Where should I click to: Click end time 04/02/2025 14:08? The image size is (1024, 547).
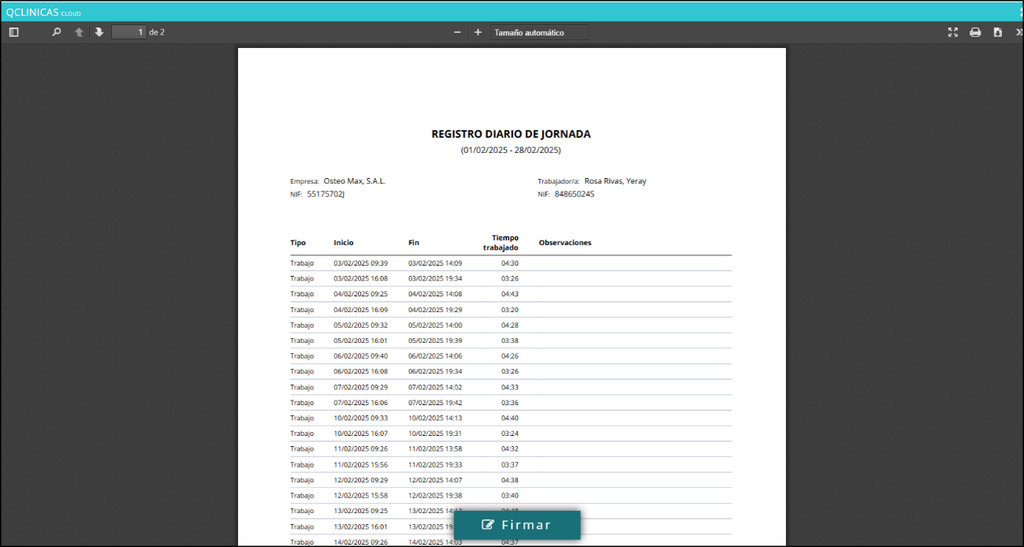435,294
